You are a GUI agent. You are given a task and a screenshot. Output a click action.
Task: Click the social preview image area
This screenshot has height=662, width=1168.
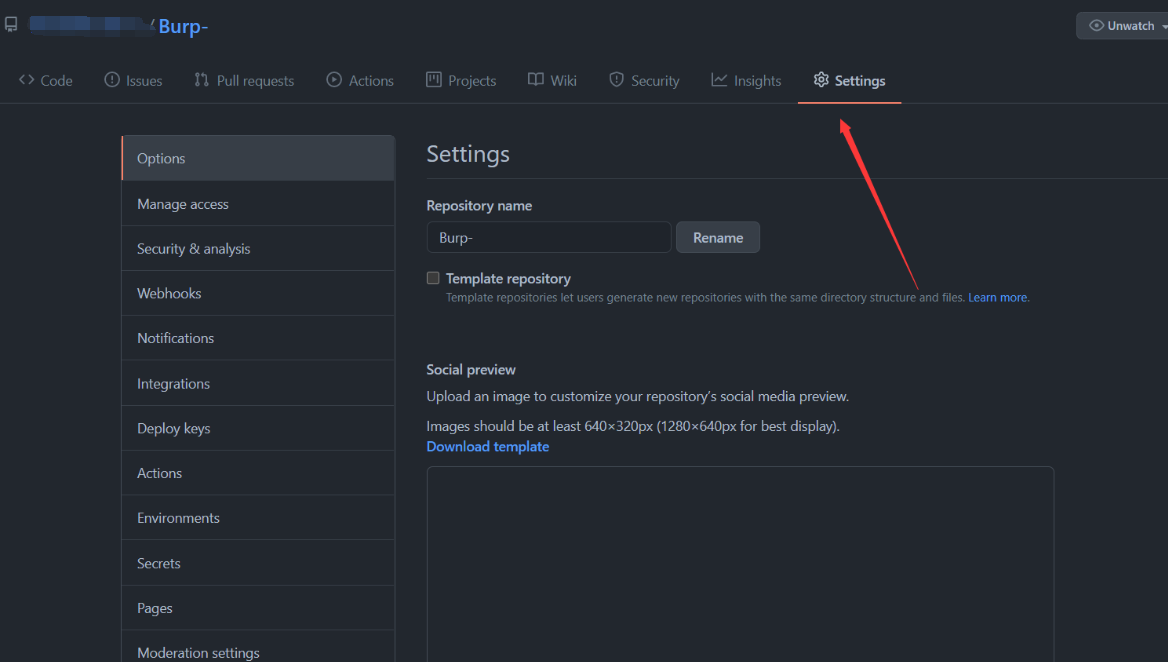[740, 564]
